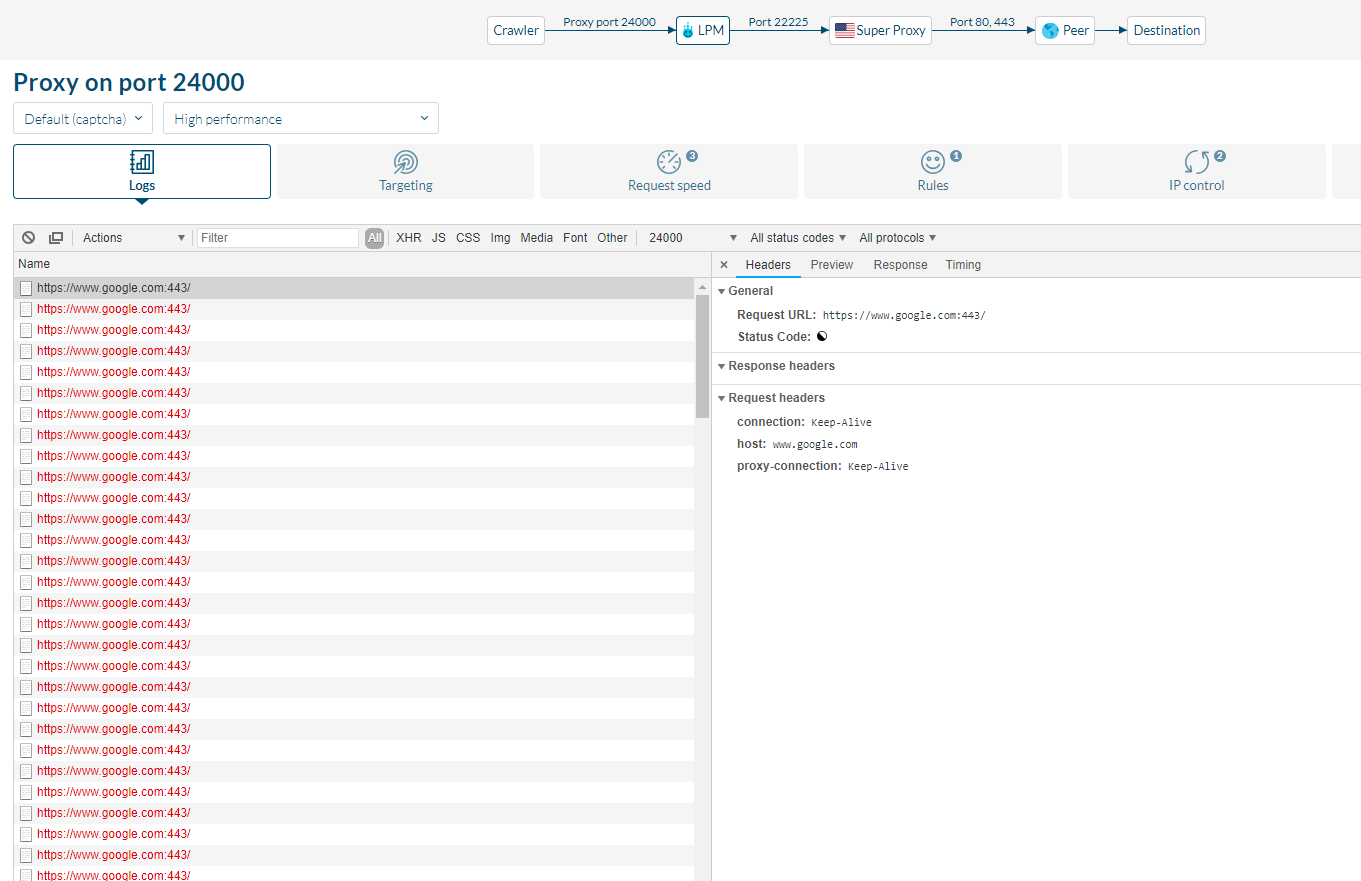Viewport: 1361px width, 881px height.
Task: Select the highlighted google.com request row
Action: pyautogui.click(x=354, y=288)
